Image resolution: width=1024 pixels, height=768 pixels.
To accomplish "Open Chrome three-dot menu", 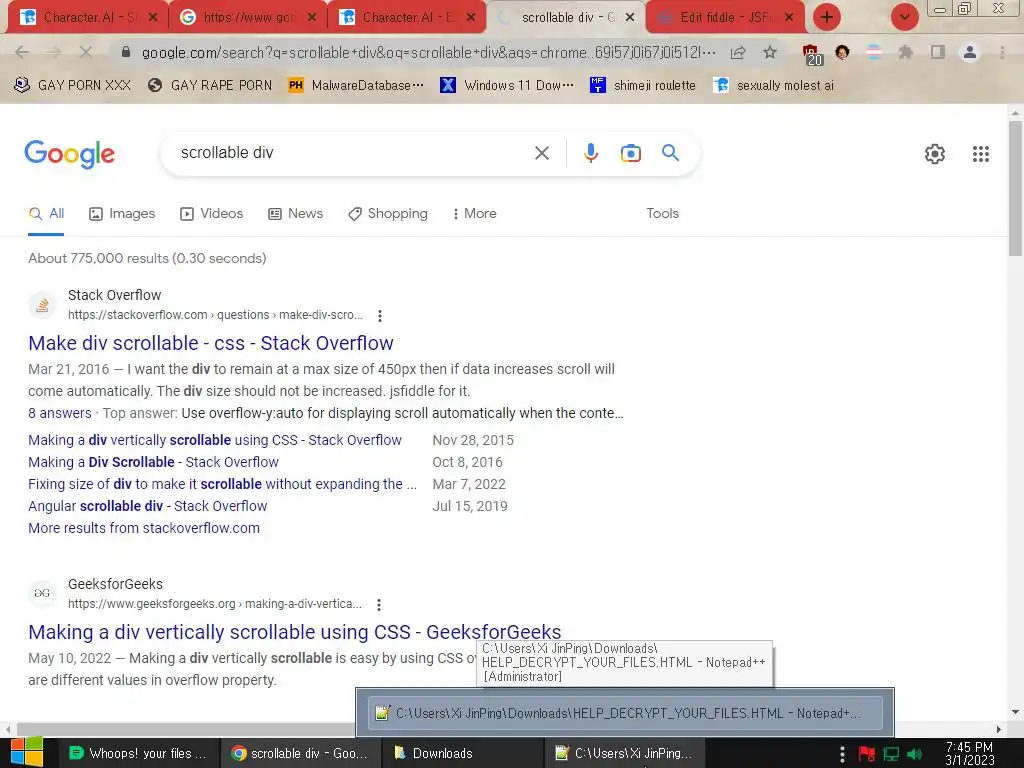I will click(x=1002, y=52).
